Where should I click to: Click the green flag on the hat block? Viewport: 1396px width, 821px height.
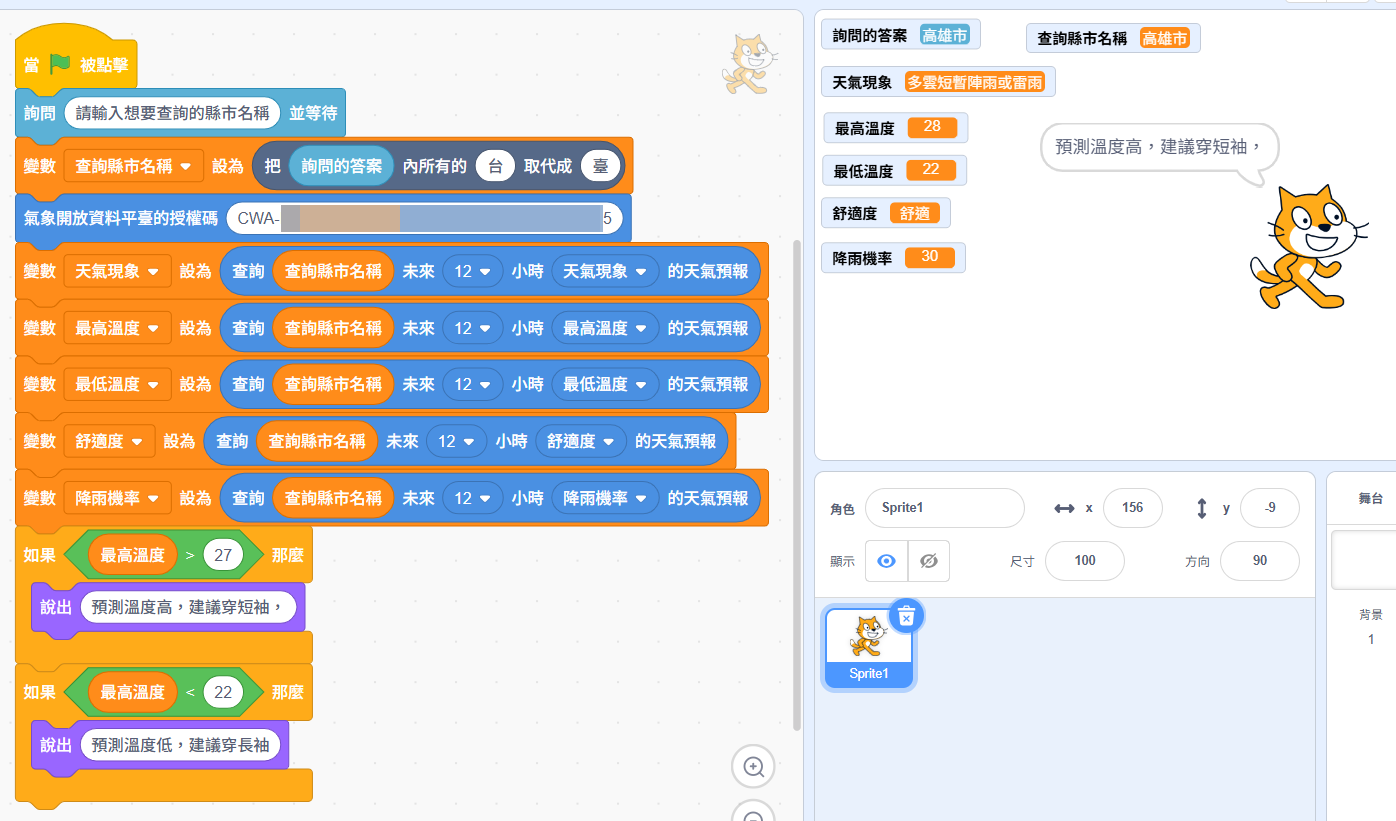pos(60,65)
